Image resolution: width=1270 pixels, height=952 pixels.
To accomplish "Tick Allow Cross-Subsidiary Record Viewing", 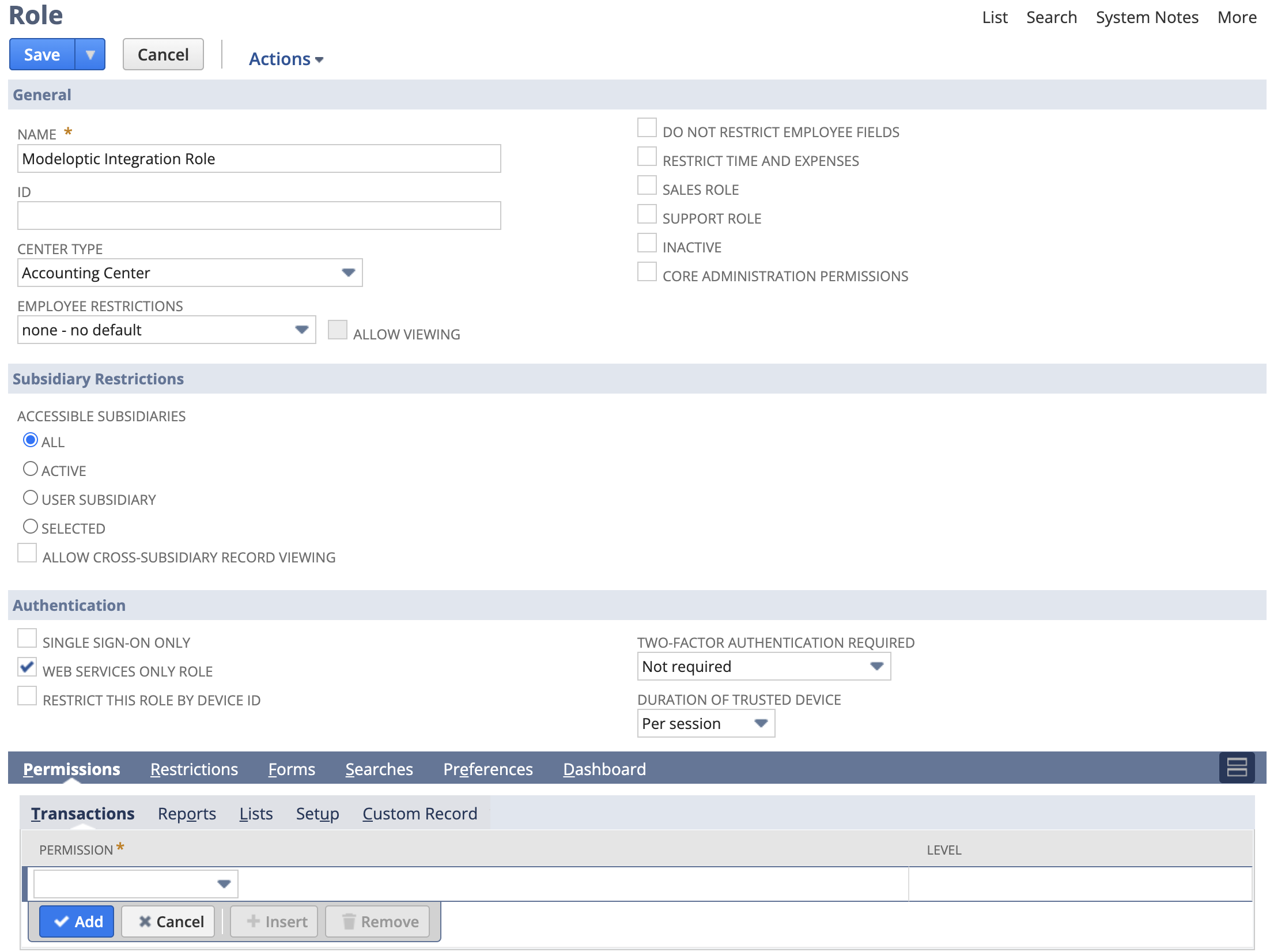I will 27,553.
